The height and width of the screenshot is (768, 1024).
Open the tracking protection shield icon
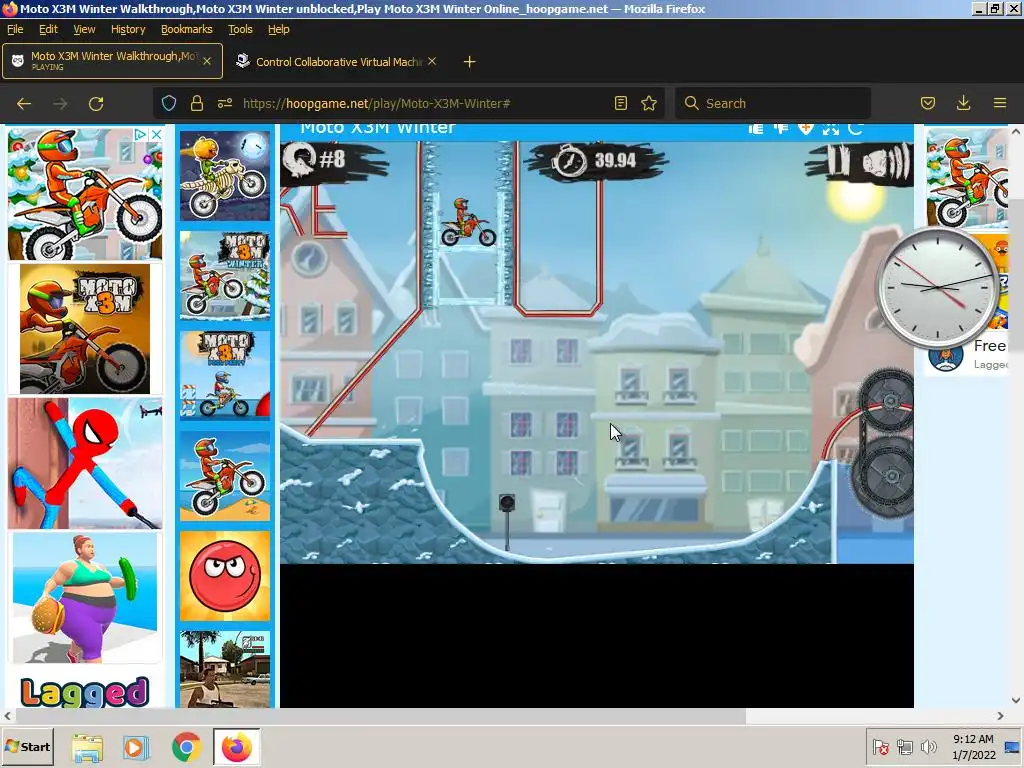point(169,103)
